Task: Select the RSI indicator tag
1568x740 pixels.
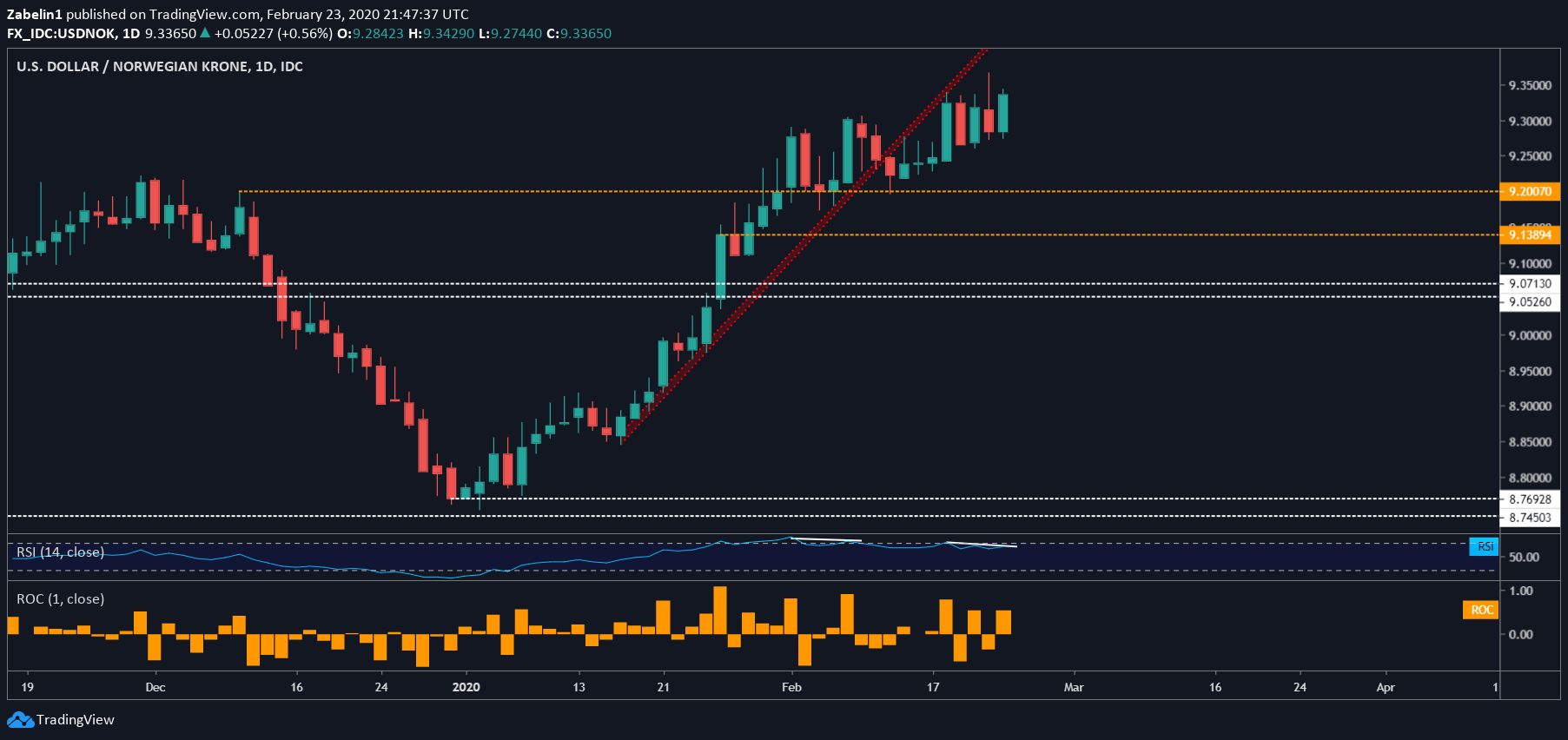Action: point(1484,546)
